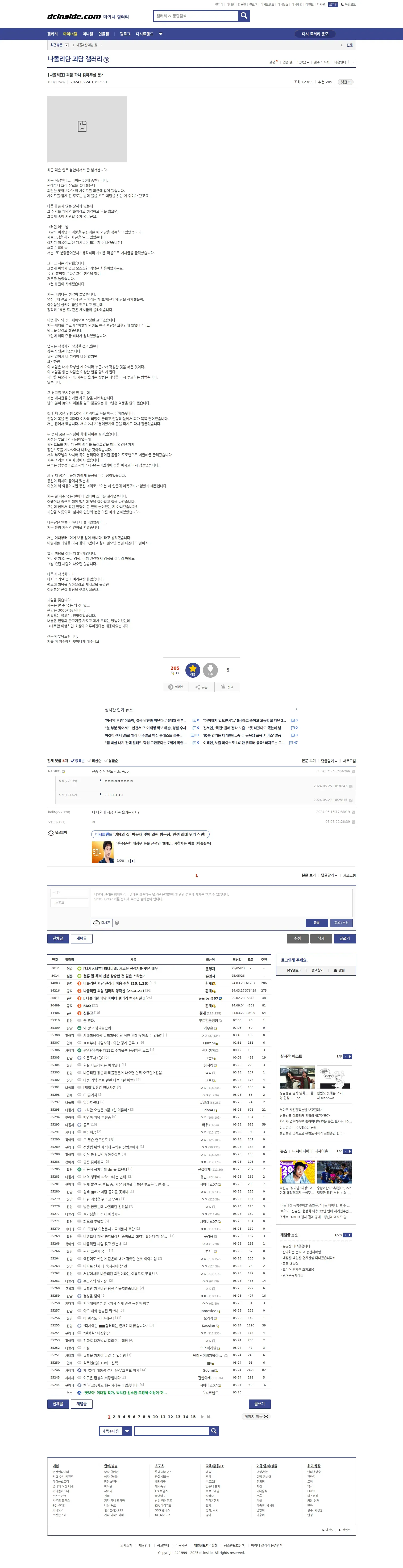Click the previous arrow on SNL news slider
The image size is (403, 1568).
coord(128,861)
